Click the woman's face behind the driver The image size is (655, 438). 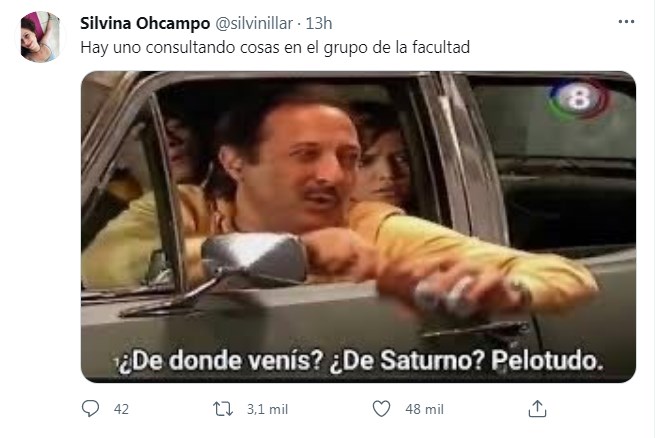coord(384,165)
